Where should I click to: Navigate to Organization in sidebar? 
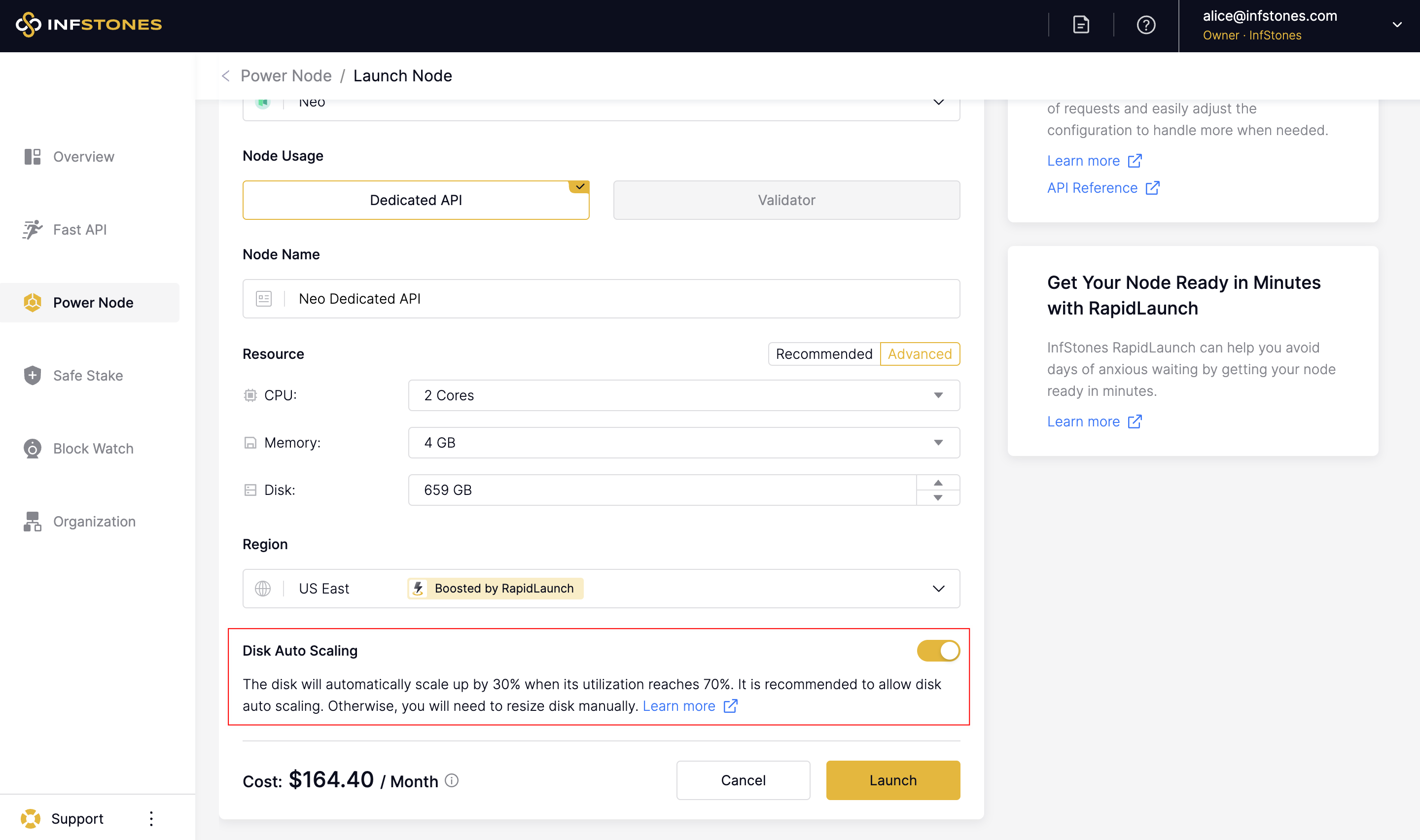[94, 522]
